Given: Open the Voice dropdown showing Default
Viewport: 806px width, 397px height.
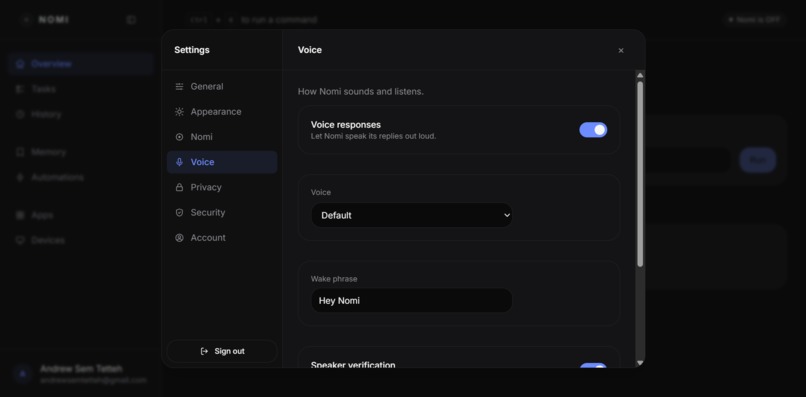Looking at the screenshot, I should [411, 215].
